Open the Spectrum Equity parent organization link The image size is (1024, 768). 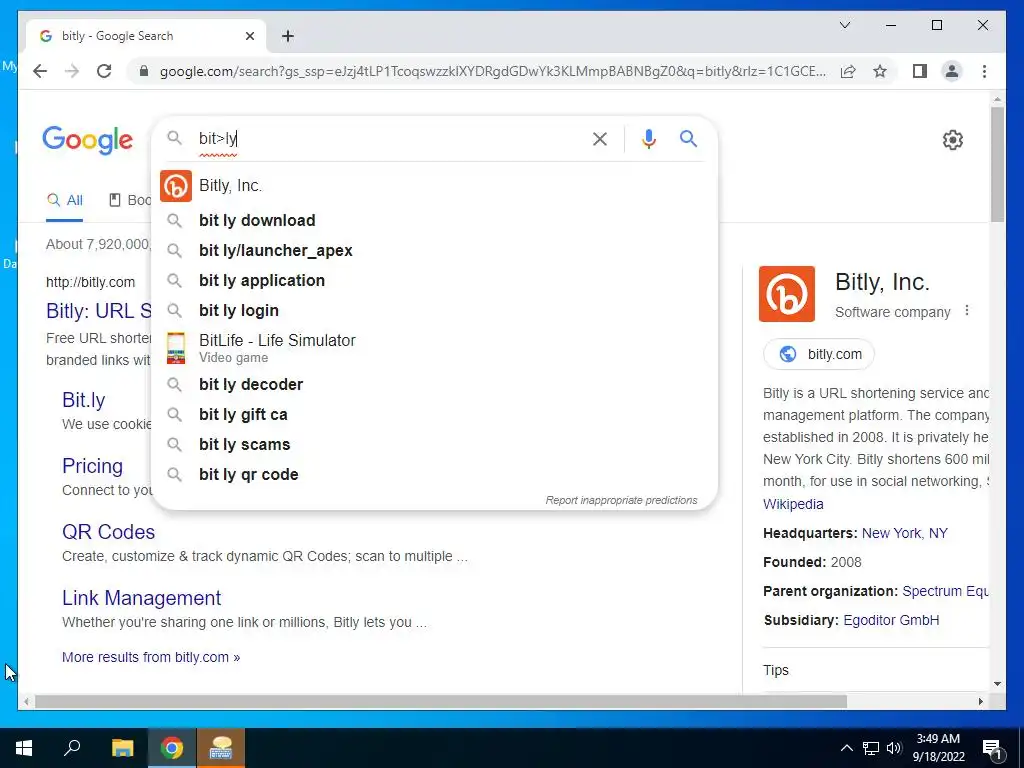point(945,591)
